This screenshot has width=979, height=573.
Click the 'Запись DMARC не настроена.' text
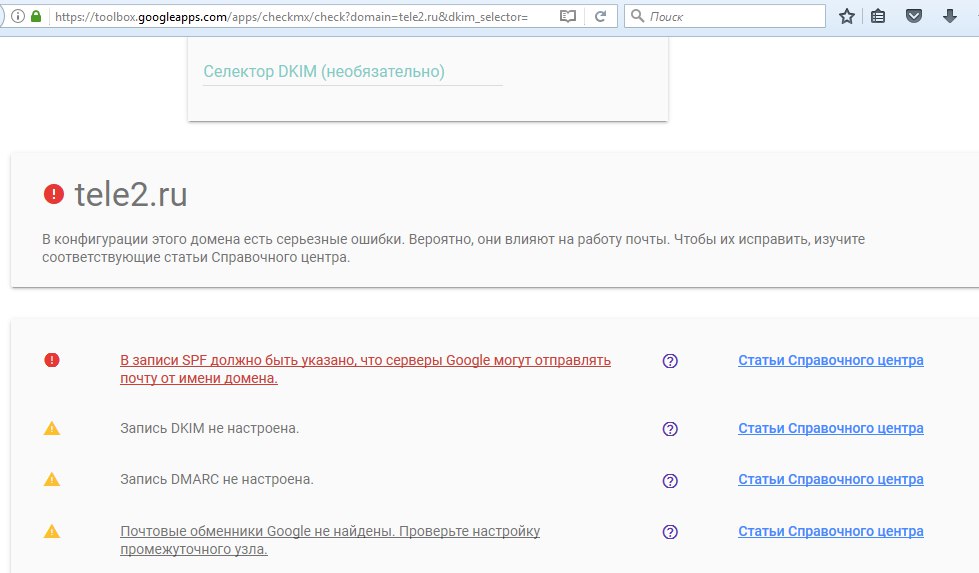pos(217,479)
